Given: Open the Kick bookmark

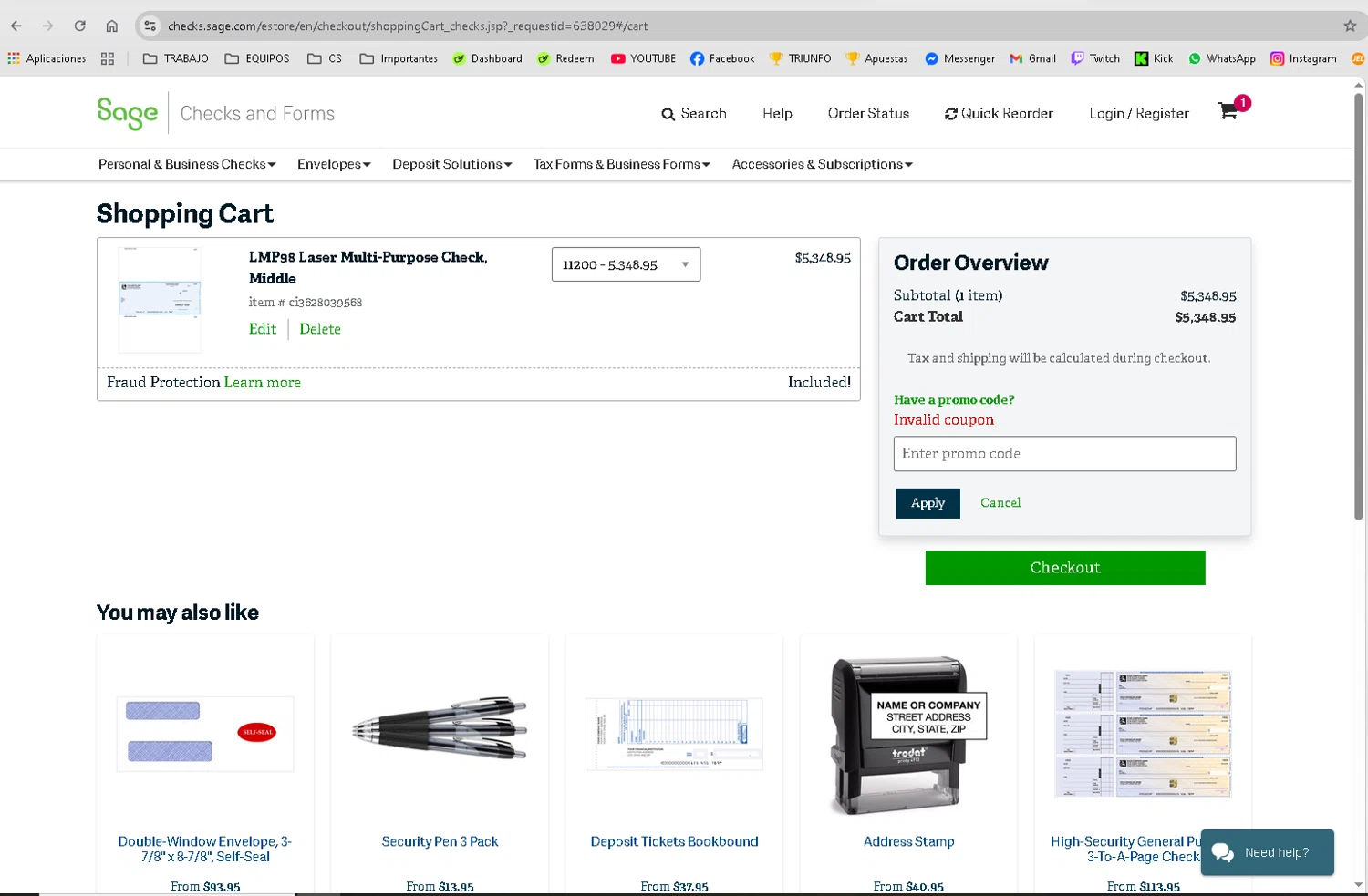Looking at the screenshot, I should click(x=1154, y=58).
